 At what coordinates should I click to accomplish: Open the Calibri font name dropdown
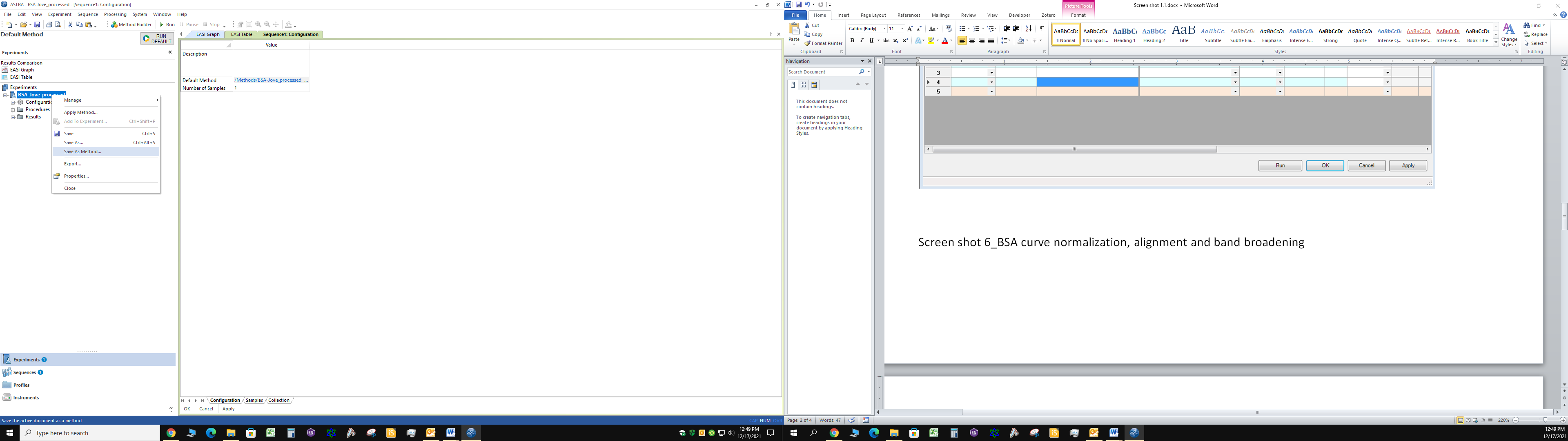(884, 29)
